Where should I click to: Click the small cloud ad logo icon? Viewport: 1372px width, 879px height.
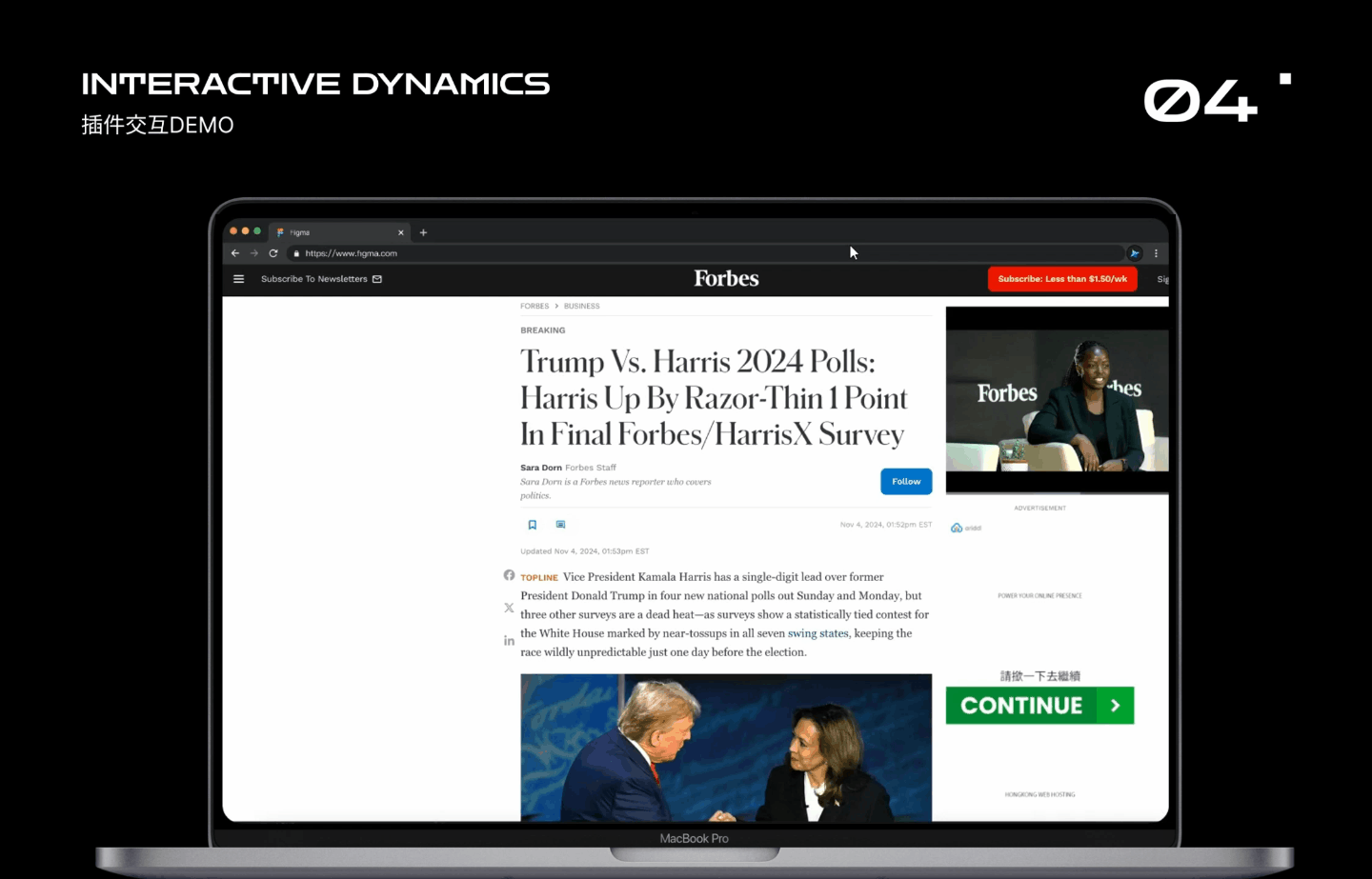coord(957,528)
